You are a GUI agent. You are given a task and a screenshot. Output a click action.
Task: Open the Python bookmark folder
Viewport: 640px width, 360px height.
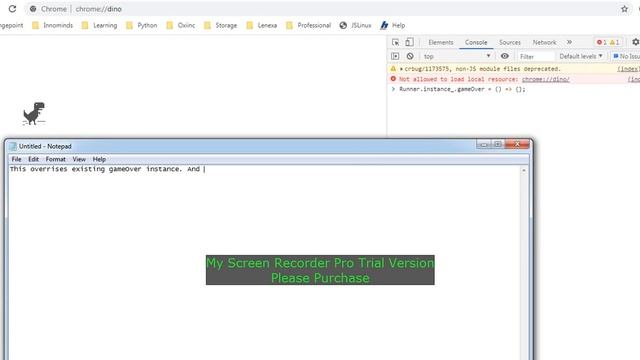tap(142, 25)
